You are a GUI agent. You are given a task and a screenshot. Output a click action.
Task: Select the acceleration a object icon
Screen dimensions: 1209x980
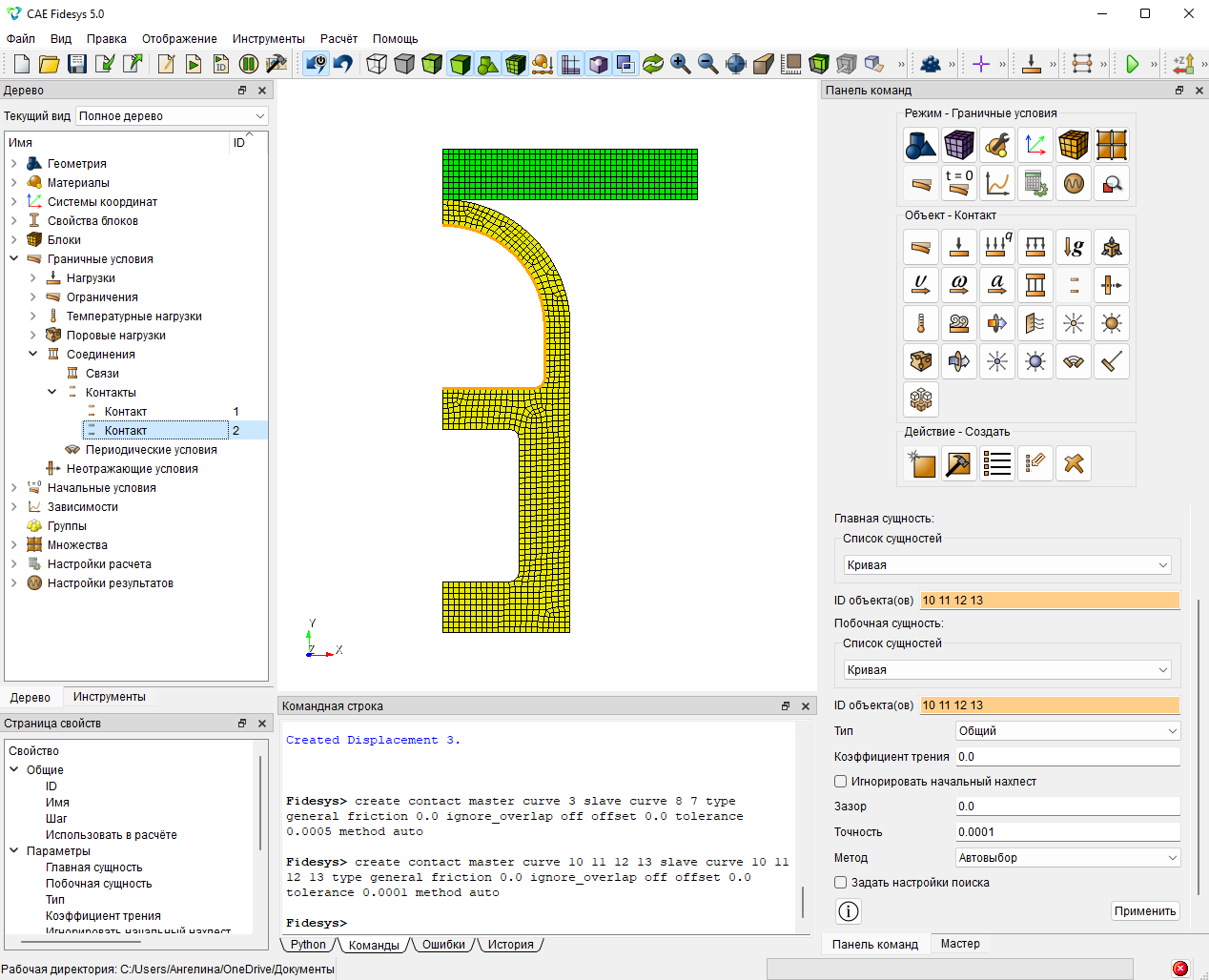[x=997, y=285]
